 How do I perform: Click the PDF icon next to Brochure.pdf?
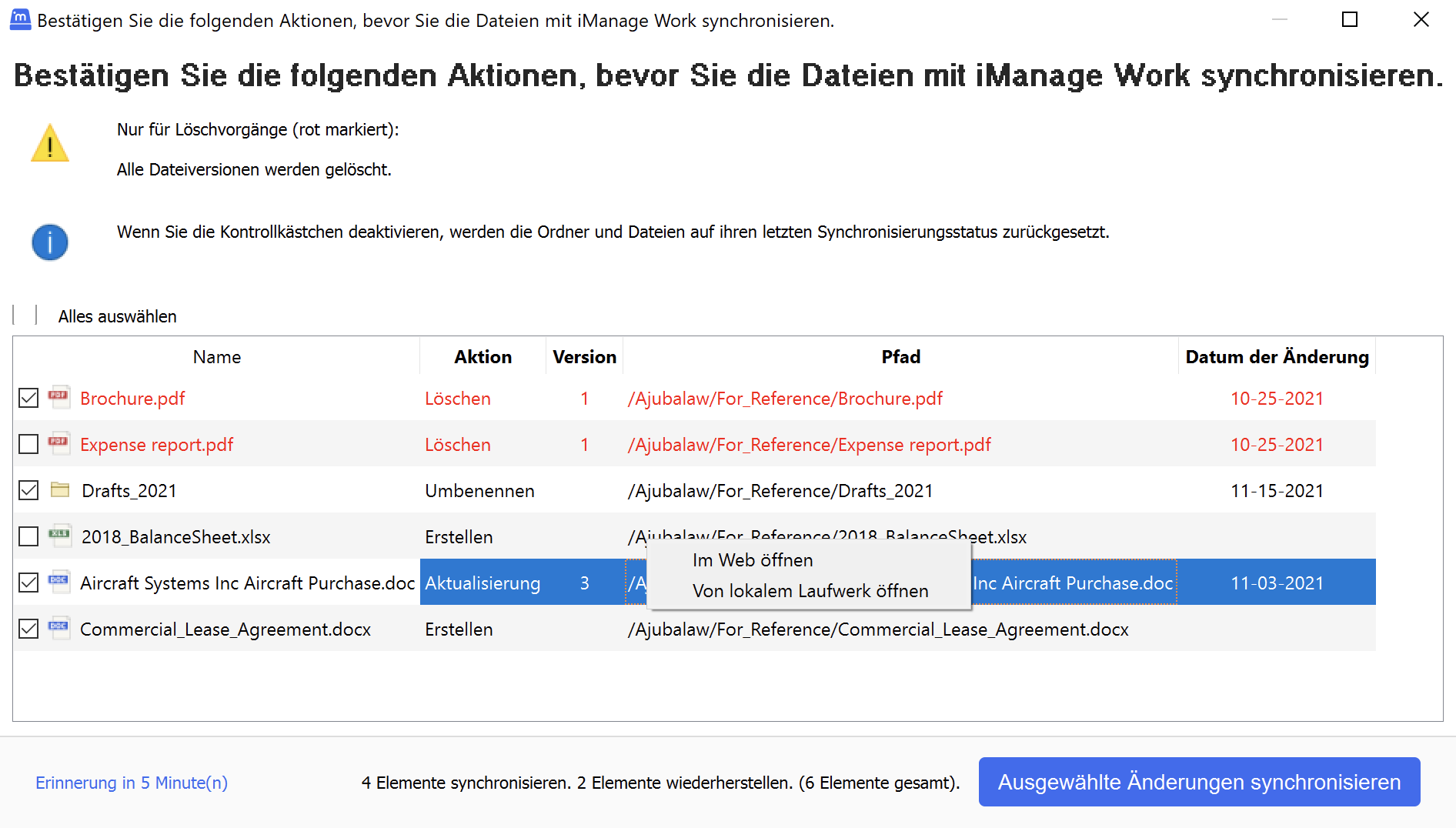[x=58, y=397]
